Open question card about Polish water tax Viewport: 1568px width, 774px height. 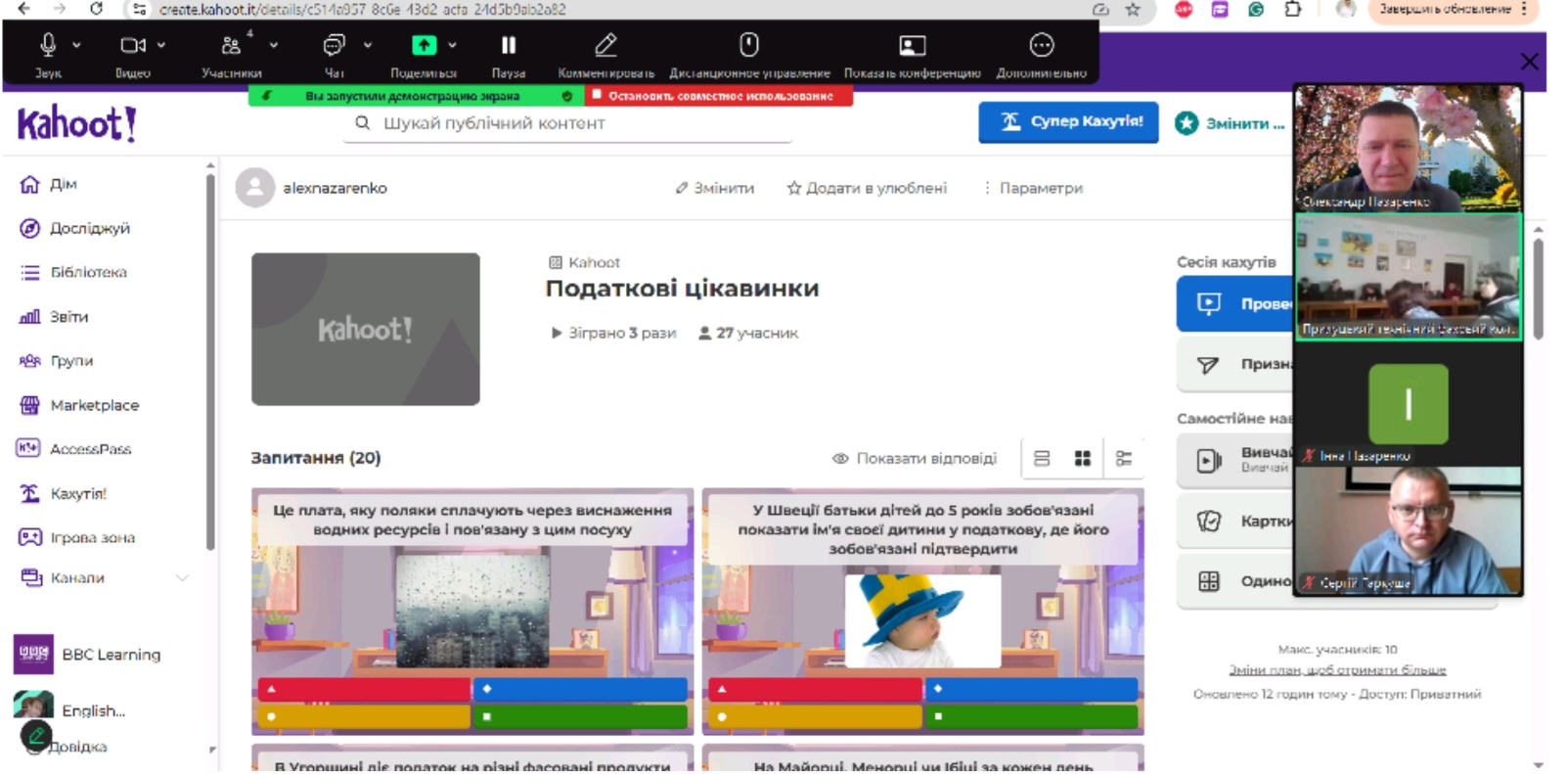click(x=472, y=612)
